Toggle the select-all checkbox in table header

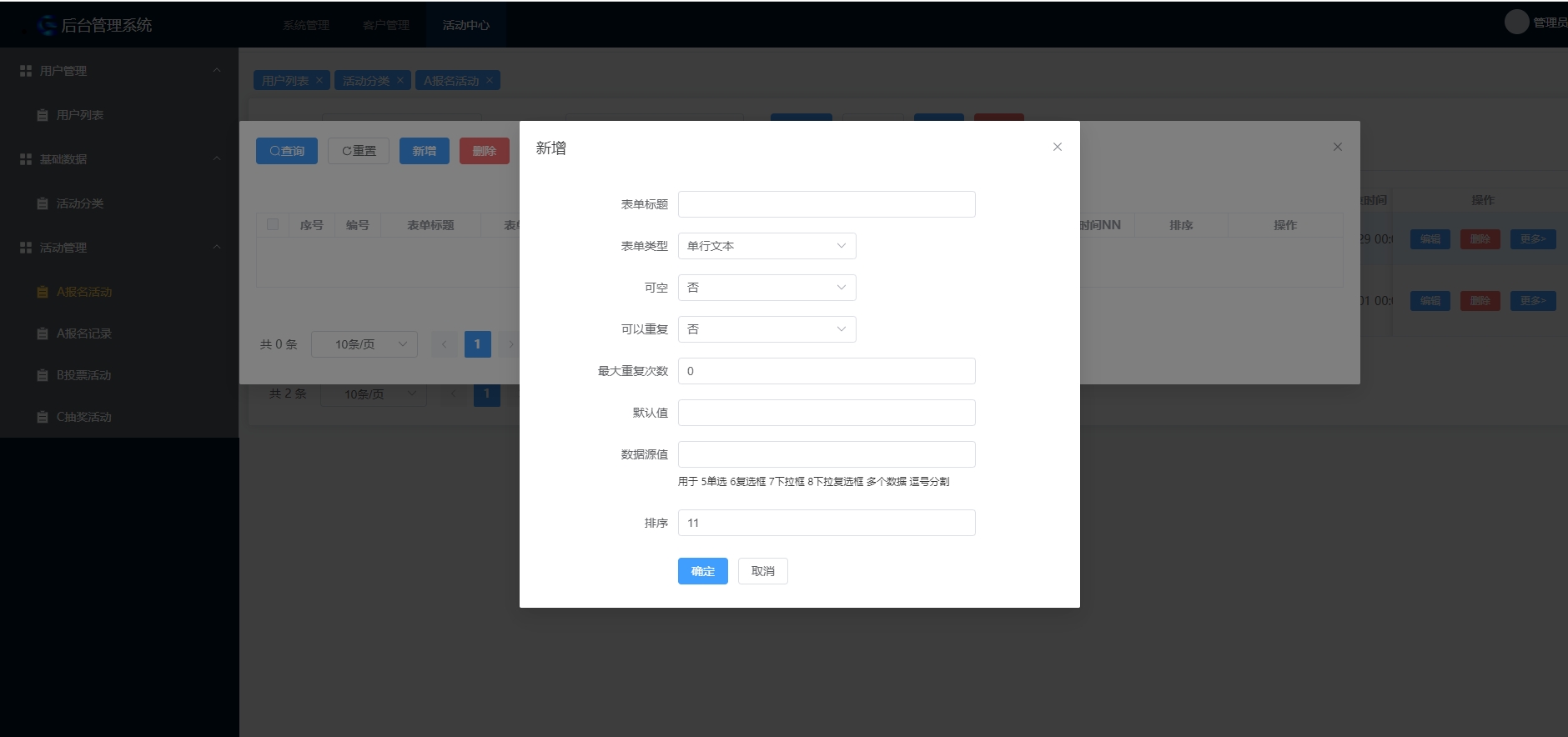(x=273, y=224)
